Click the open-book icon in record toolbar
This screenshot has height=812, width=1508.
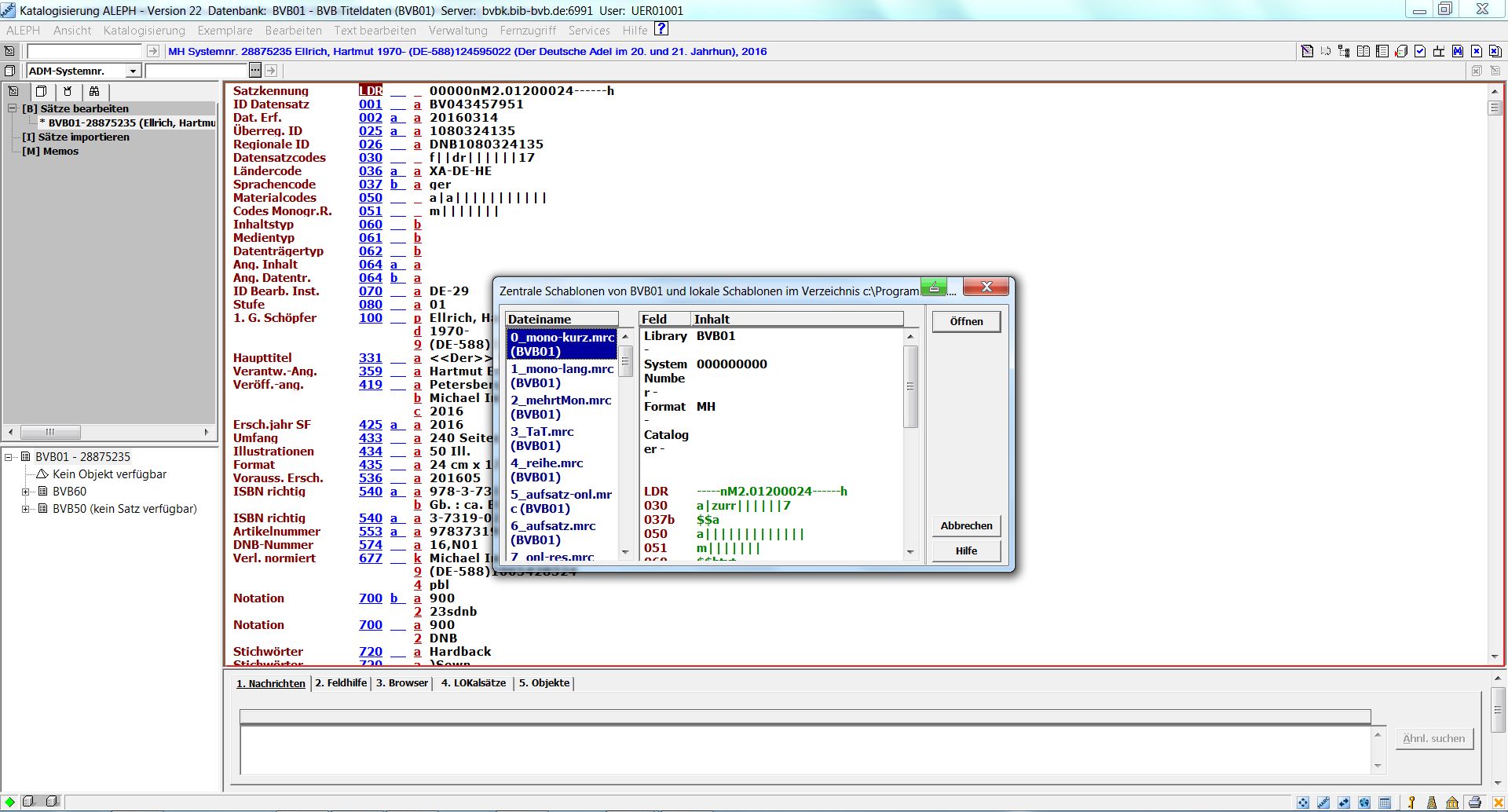[1363, 51]
